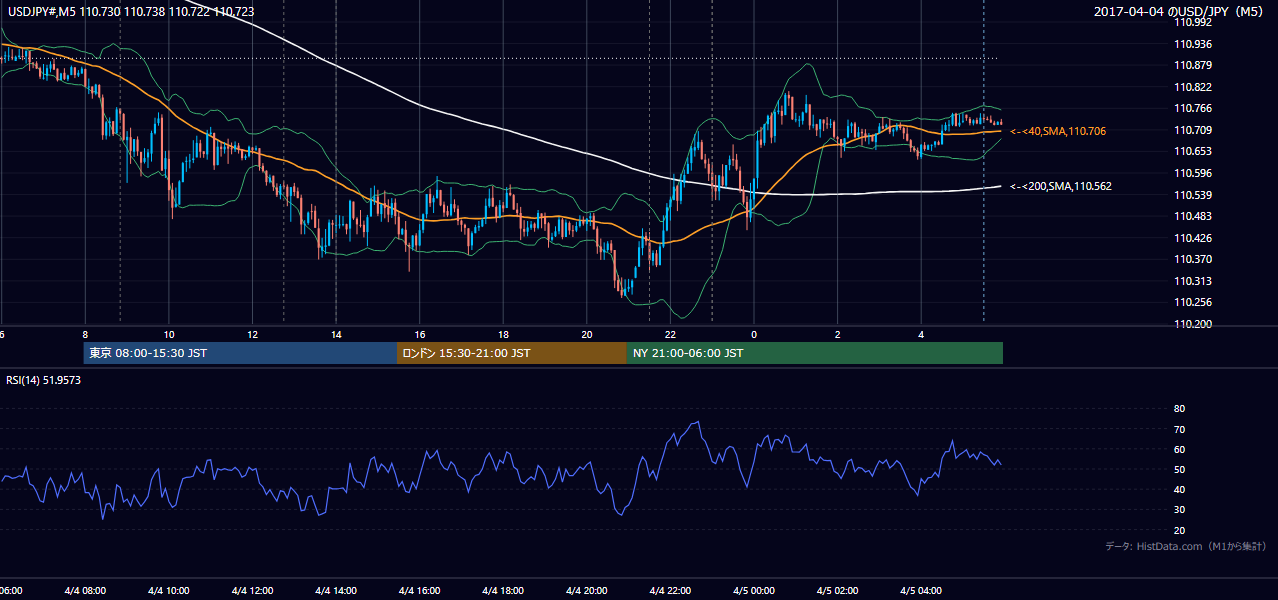Click the 4/4 22:00 time label
The height and width of the screenshot is (600, 1278).
[670, 590]
